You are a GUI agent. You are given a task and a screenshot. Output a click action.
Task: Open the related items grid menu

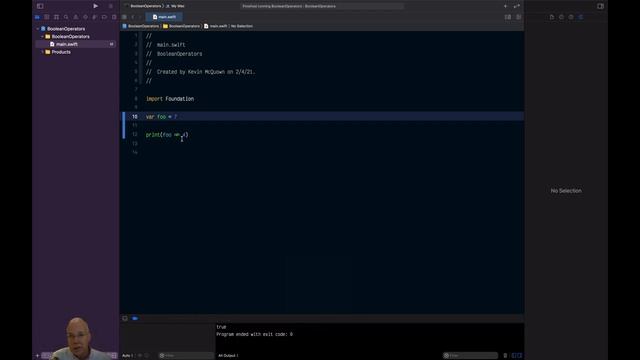(124, 17)
